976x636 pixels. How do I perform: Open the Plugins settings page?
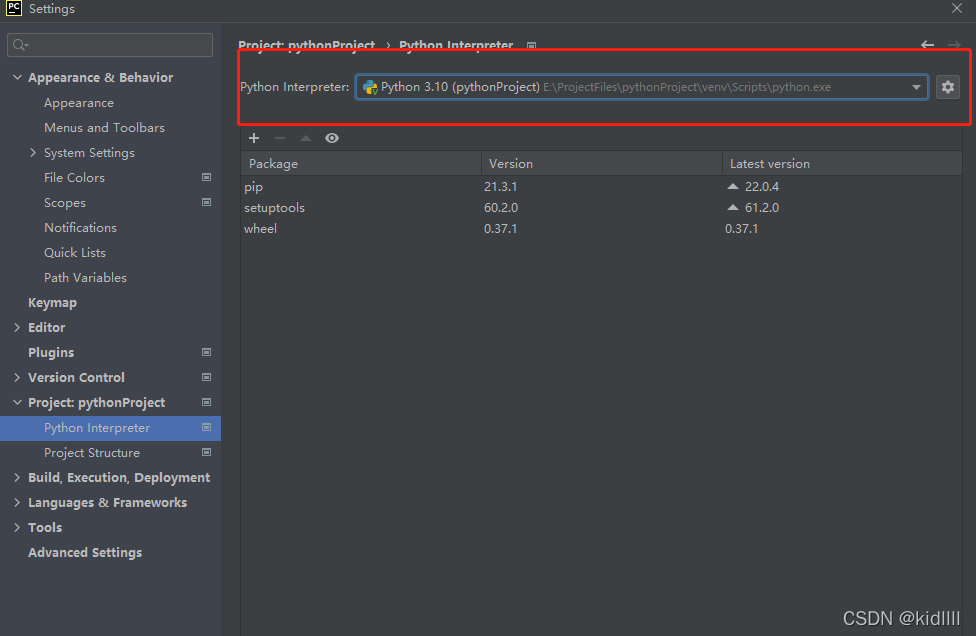(51, 352)
